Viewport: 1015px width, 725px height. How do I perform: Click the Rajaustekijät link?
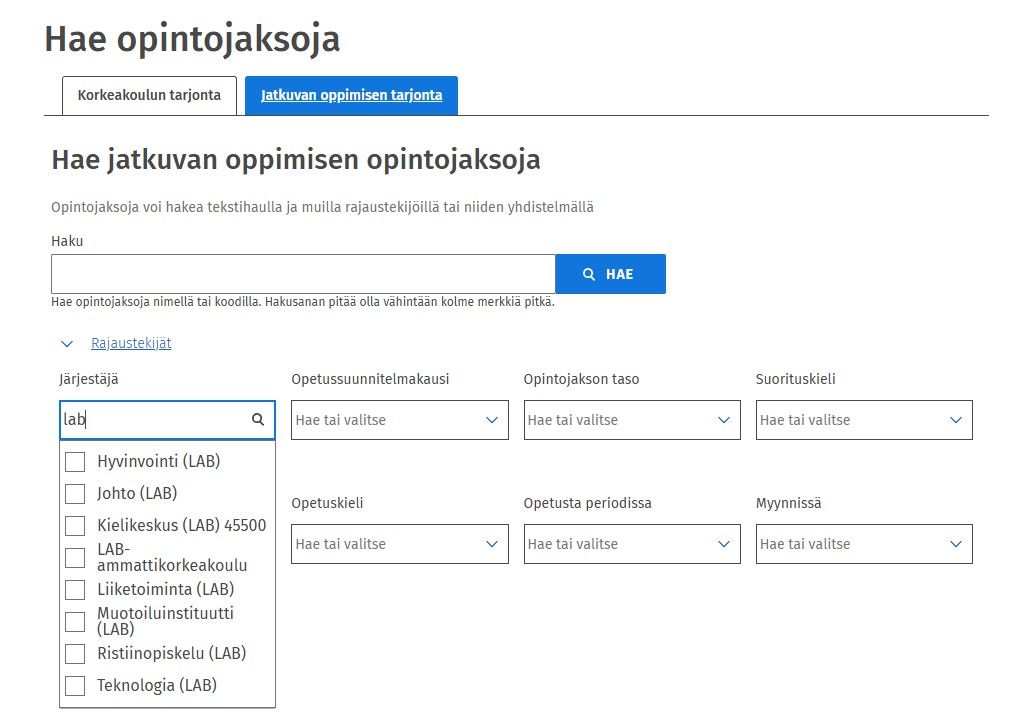coord(131,343)
